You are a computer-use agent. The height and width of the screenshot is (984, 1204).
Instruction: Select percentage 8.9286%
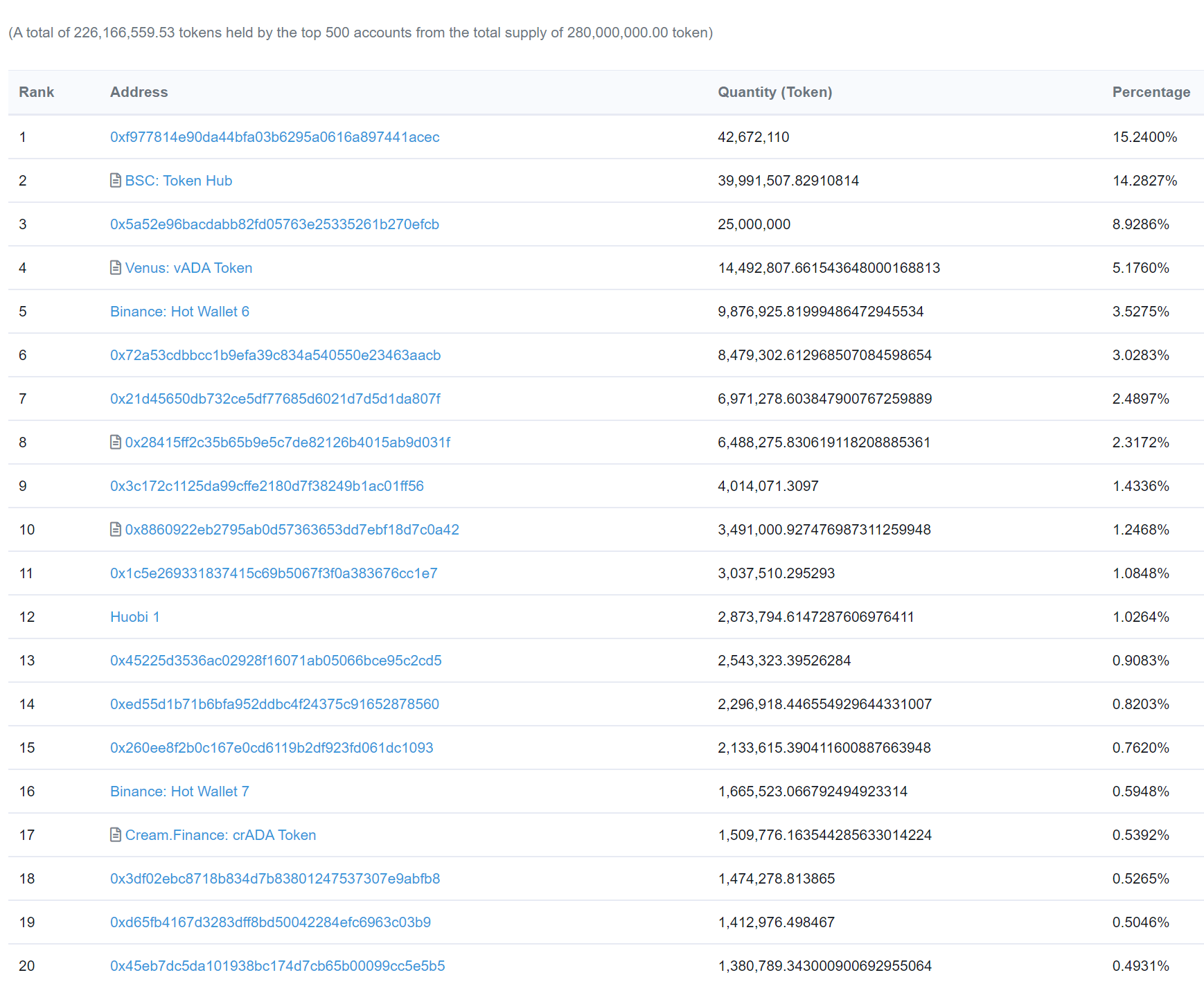pyautogui.click(x=1141, y=224)
